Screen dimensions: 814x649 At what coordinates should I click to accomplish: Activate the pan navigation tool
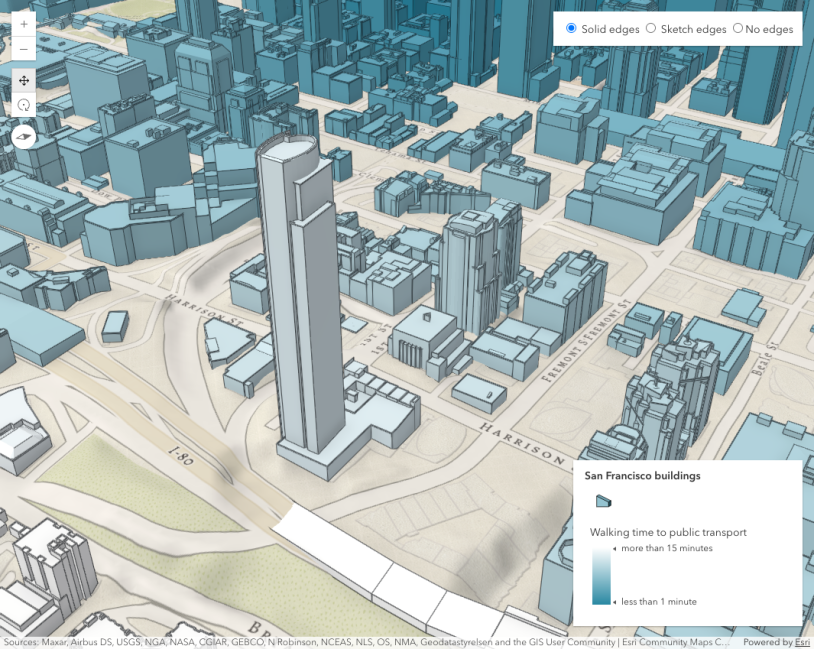(x=24, y=80)
